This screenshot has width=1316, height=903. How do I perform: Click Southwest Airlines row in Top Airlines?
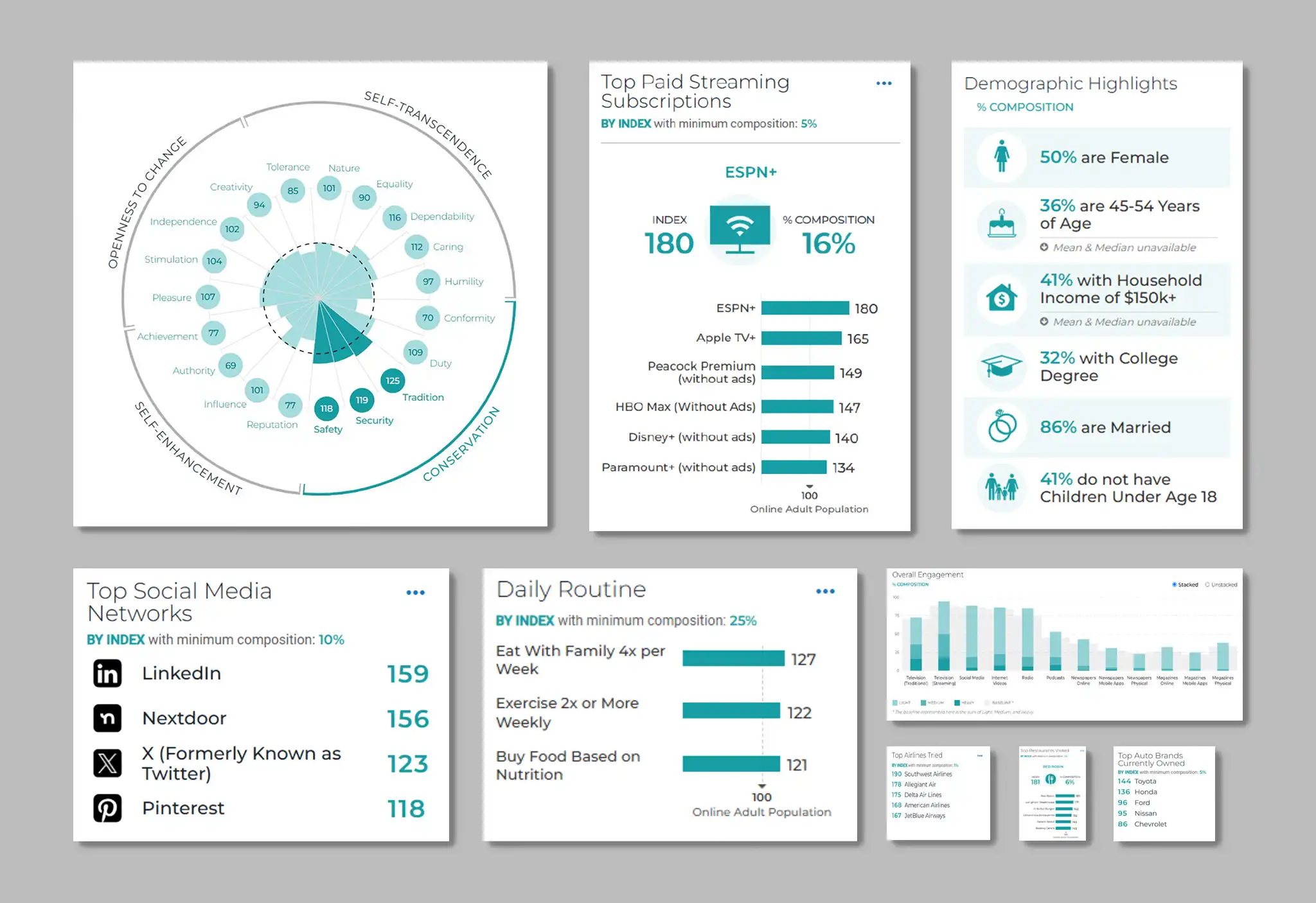tap(922, 774)
